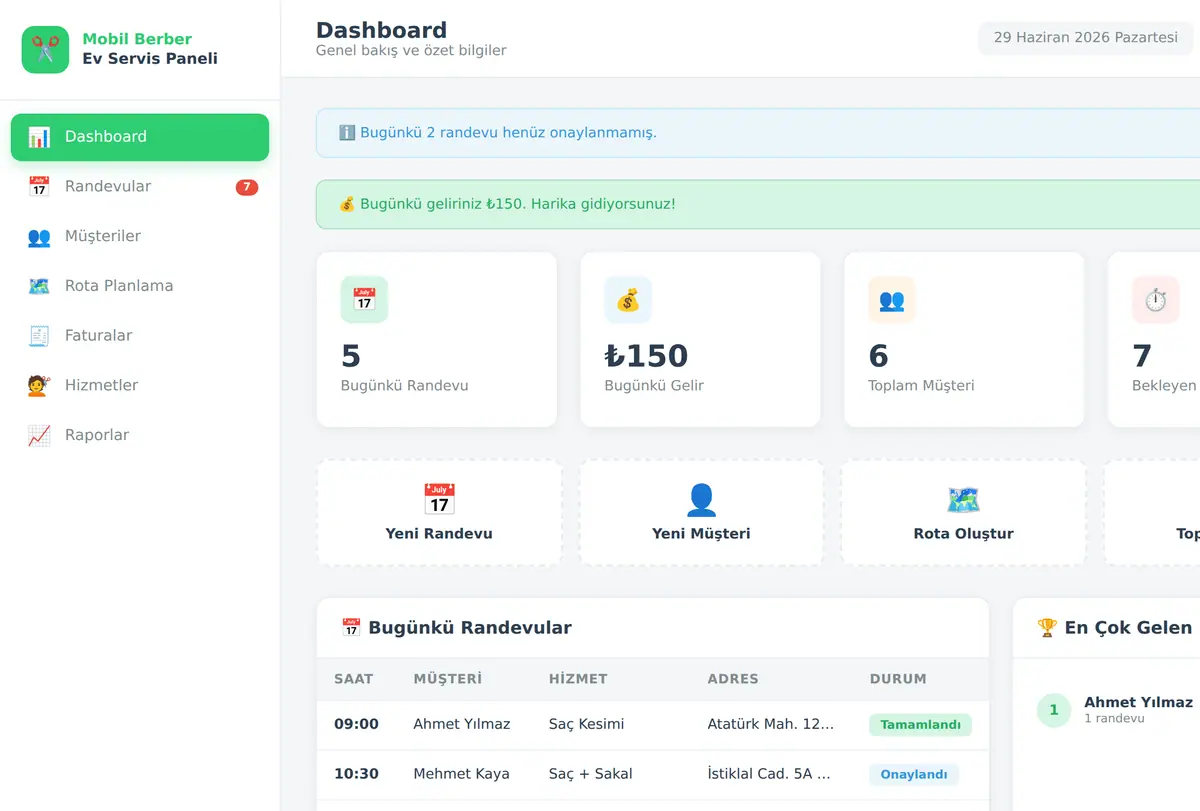Click the calendar icon on Bugünkü Randevu card

pyautogui.click(x=364, y=300)
